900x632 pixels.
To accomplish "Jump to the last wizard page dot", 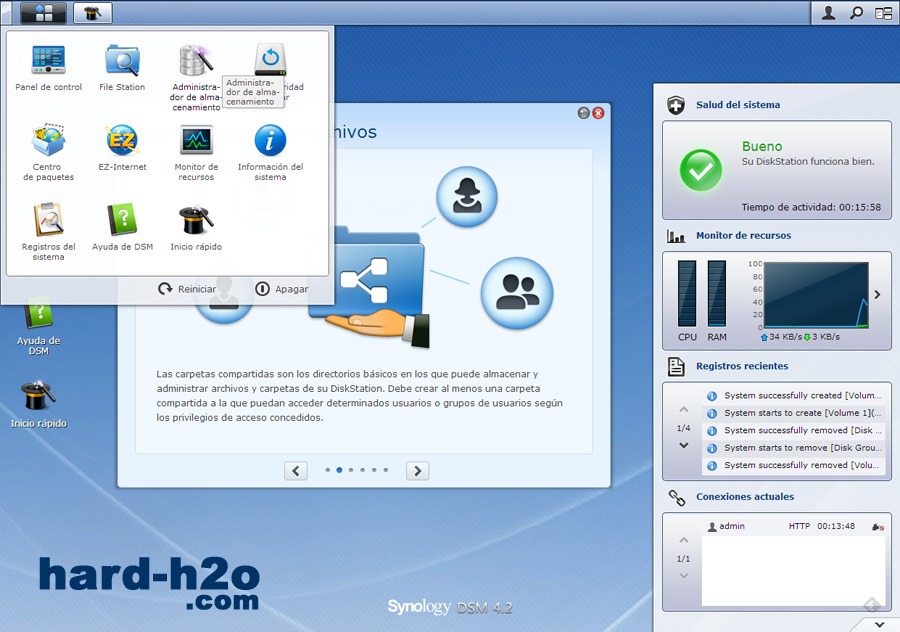I will [386, 470].
